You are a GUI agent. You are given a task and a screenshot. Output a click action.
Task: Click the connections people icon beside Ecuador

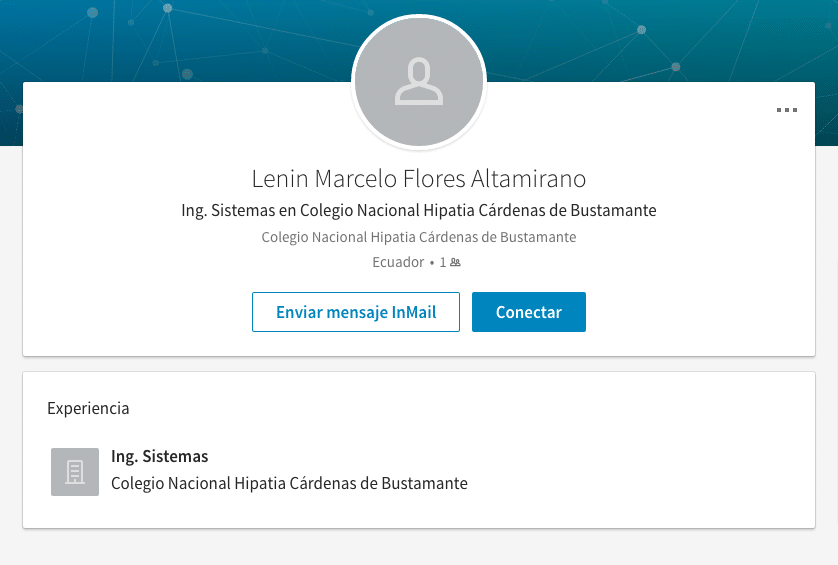click(455, 263)
